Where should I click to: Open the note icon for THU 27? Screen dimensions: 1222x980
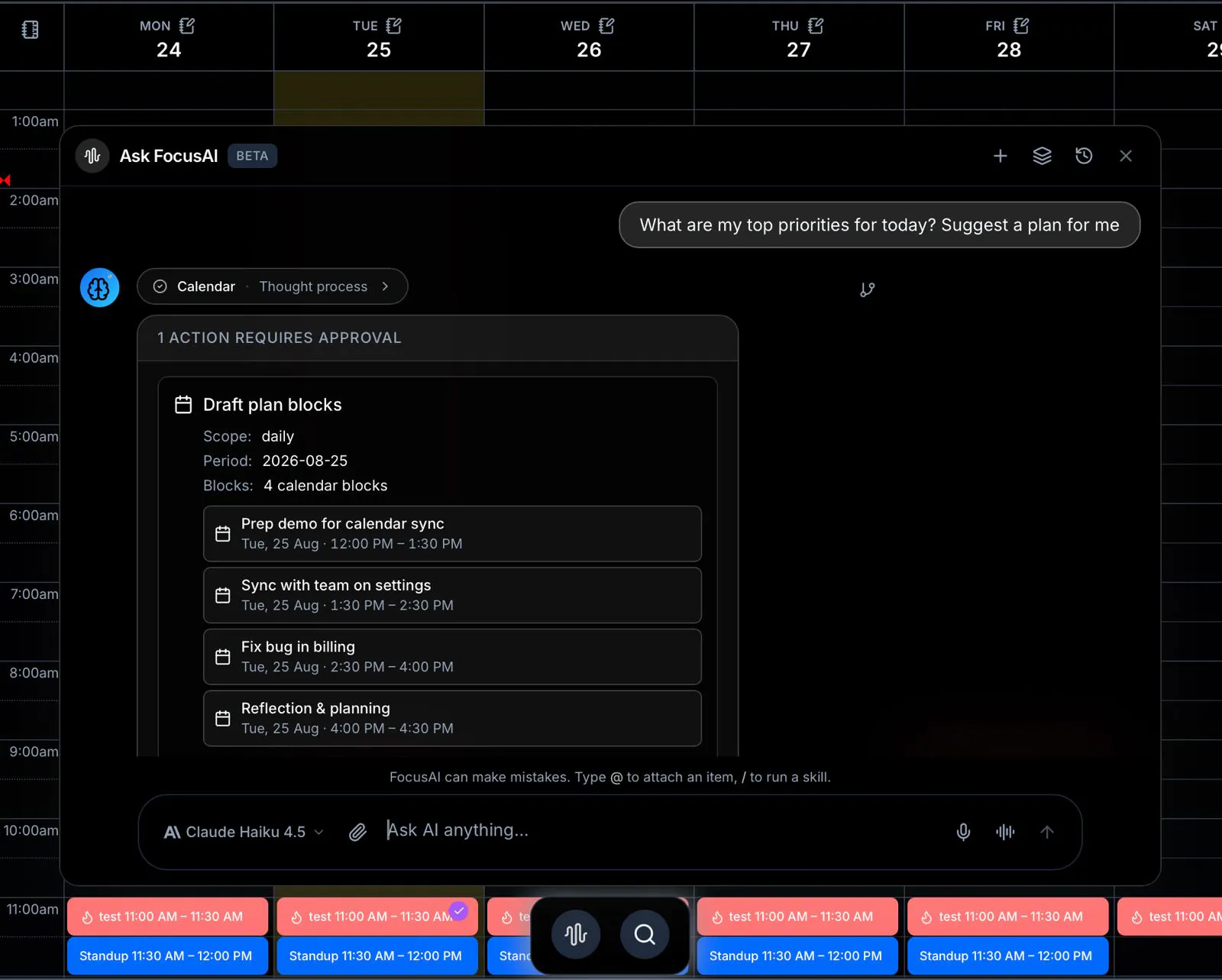816,26
